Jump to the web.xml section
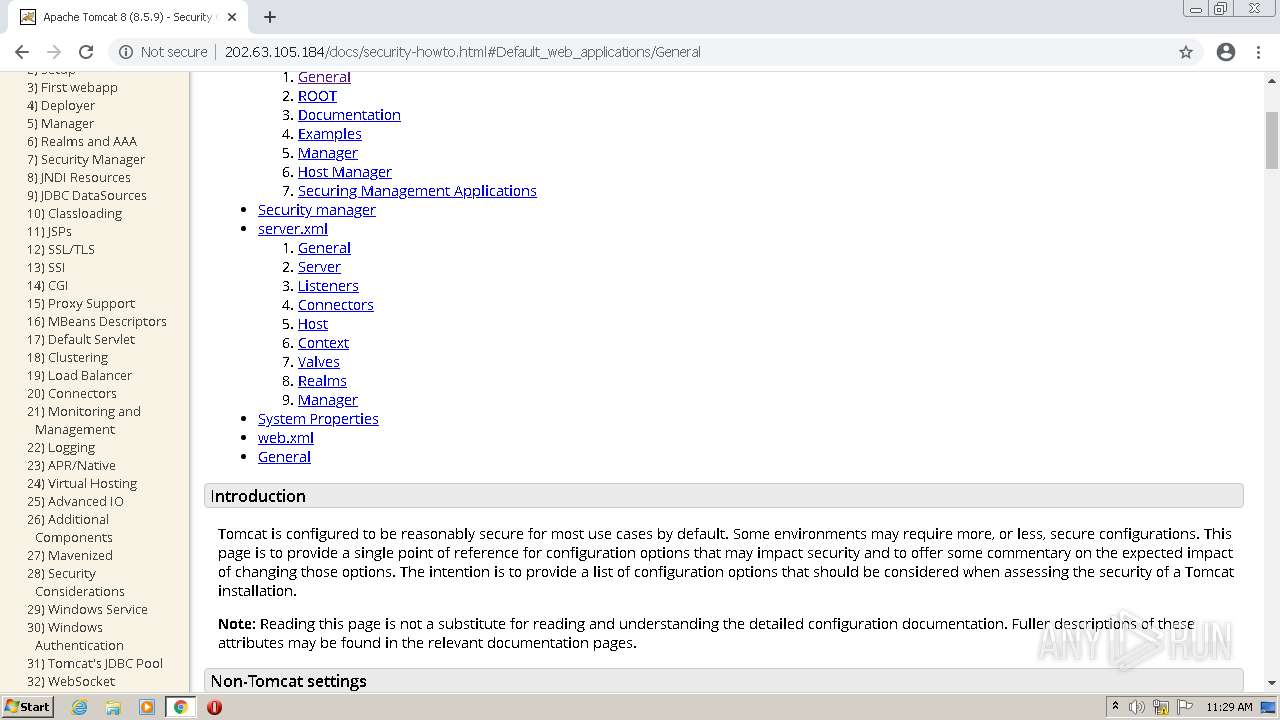1280x720 pixels. [x=286, y=438]
